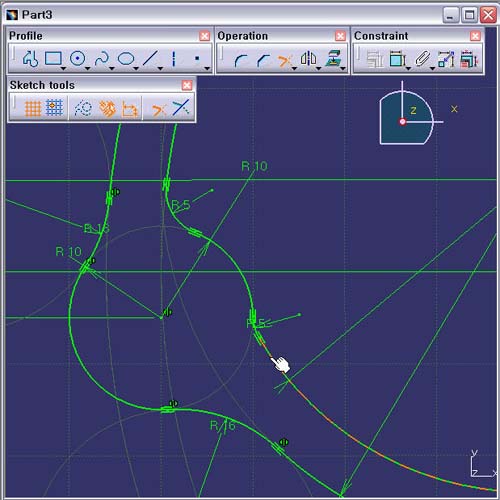This screenshot has height=500, width=500.
Task: Toggle the Grid display in Sketch tools
Action: (33, 109)
